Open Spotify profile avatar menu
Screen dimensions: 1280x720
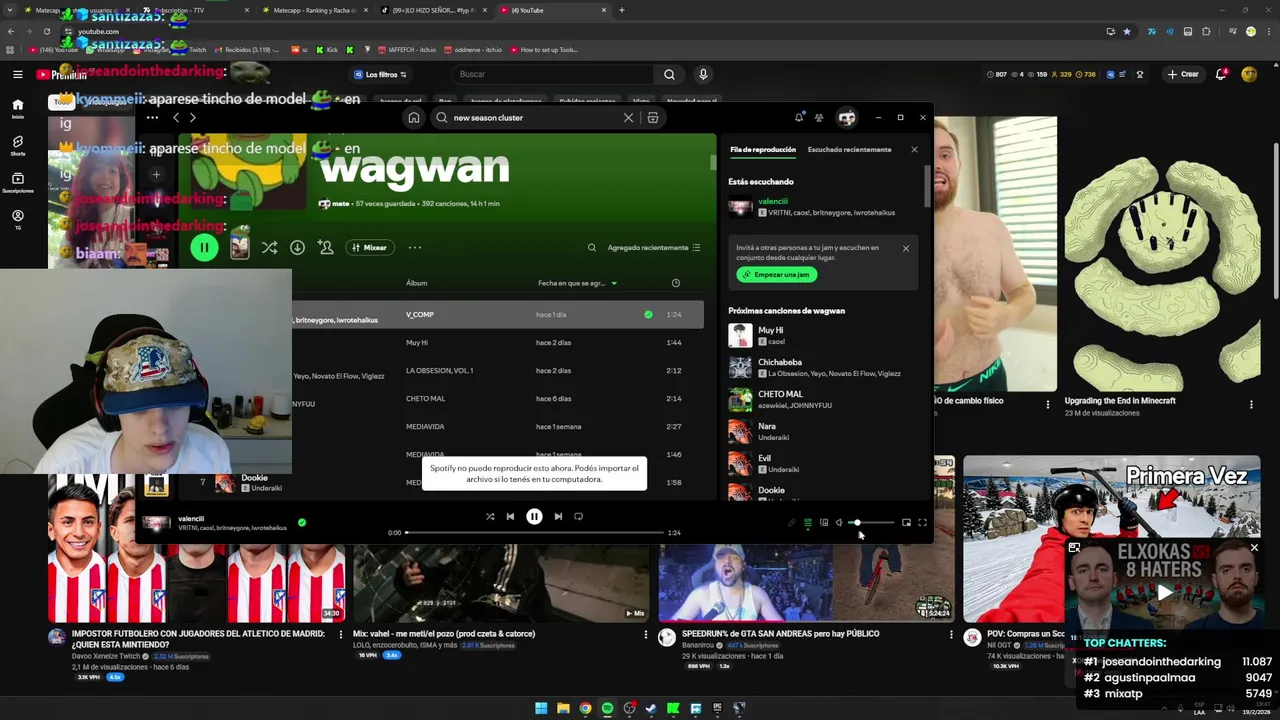[847, 118]
